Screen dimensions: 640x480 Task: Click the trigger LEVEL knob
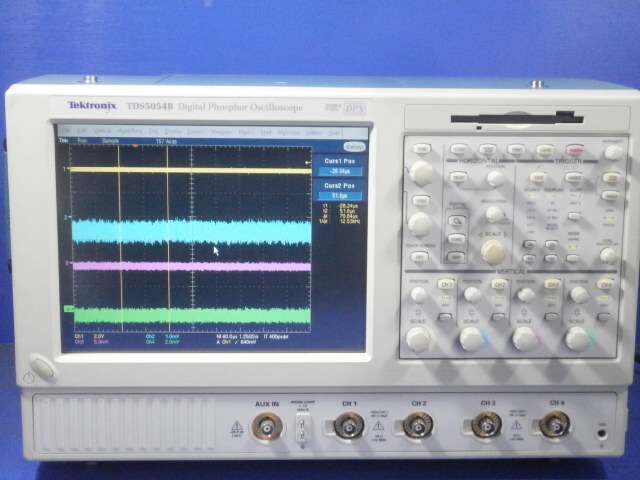pos(609,255)
